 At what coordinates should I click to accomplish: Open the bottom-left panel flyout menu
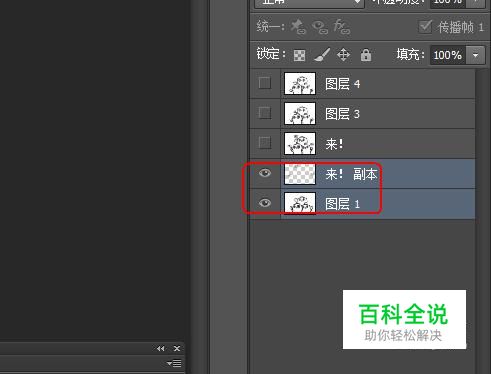[174, 363]
